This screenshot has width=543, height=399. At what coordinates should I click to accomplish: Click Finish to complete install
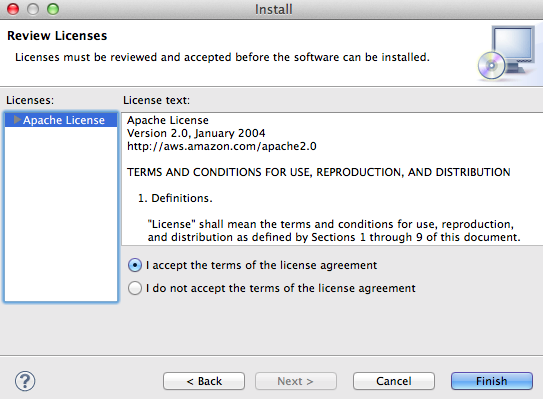coord(492,381)
